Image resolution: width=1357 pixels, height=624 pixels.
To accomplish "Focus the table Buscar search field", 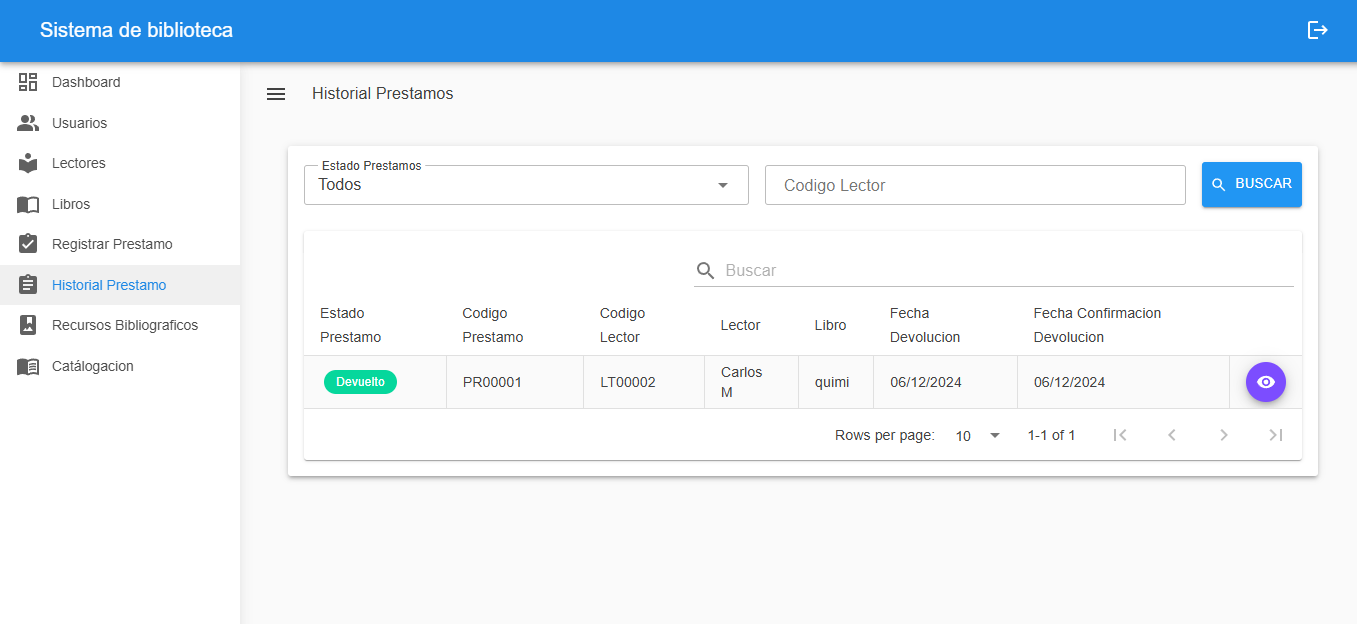I will click(x=1005, y=270).
